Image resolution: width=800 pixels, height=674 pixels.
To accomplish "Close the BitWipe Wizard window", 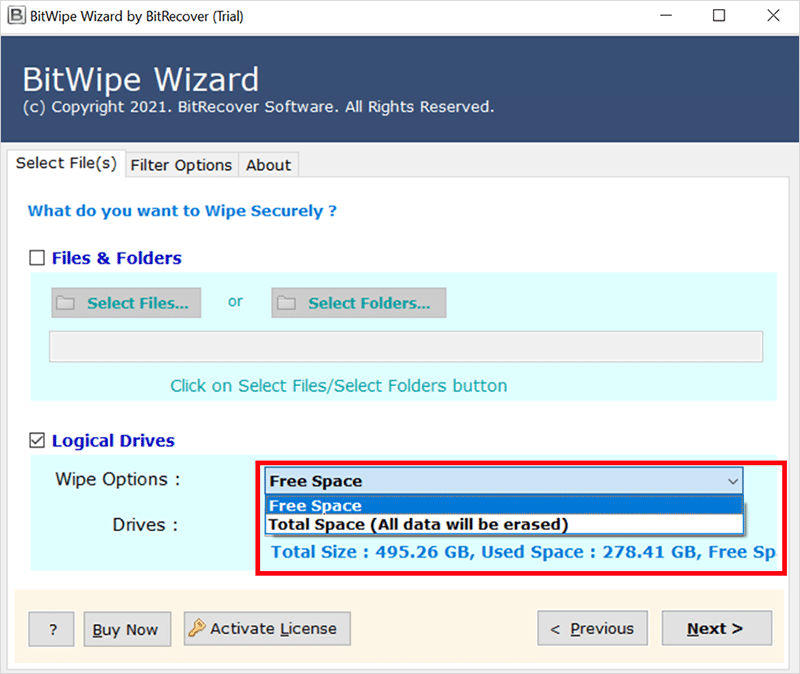I will [773, 16].
